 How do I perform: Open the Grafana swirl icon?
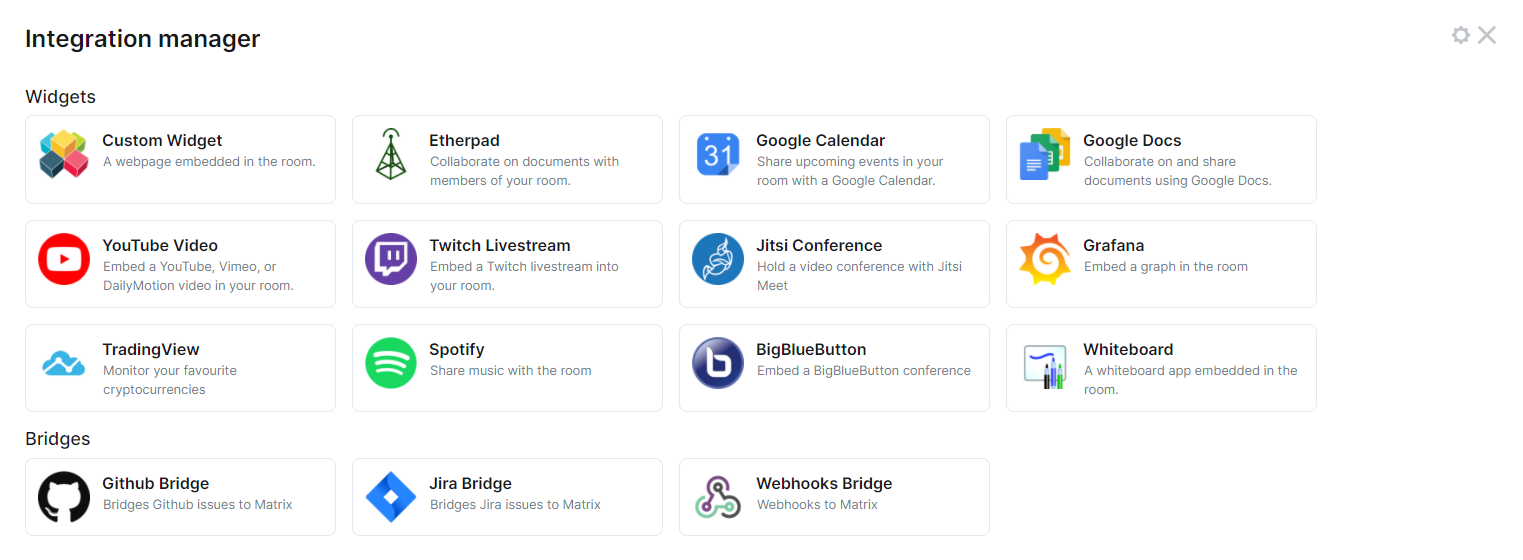1045,259
